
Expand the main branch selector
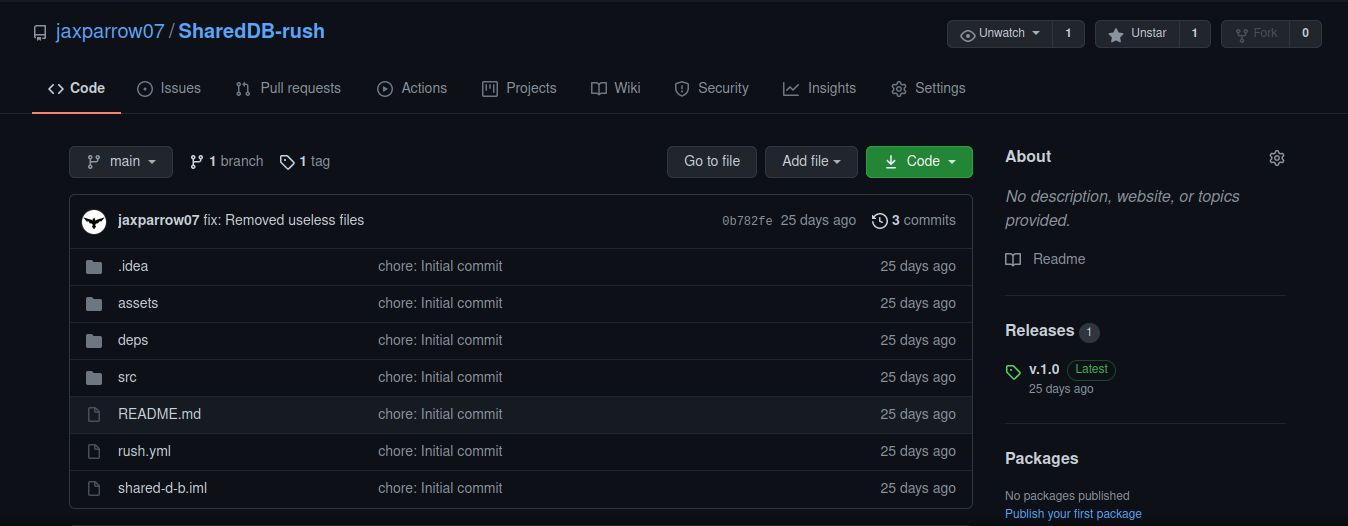(x=121, y=162)
